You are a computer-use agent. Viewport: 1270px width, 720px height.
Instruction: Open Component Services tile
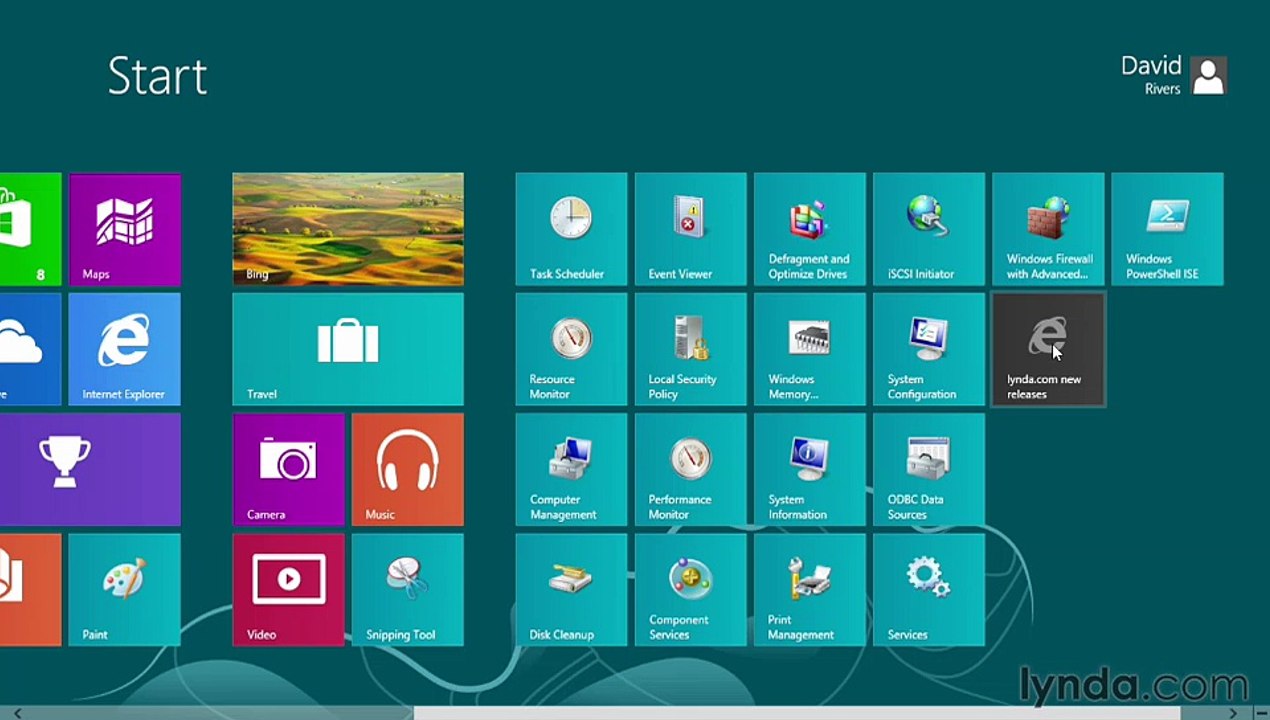point(690,589)
